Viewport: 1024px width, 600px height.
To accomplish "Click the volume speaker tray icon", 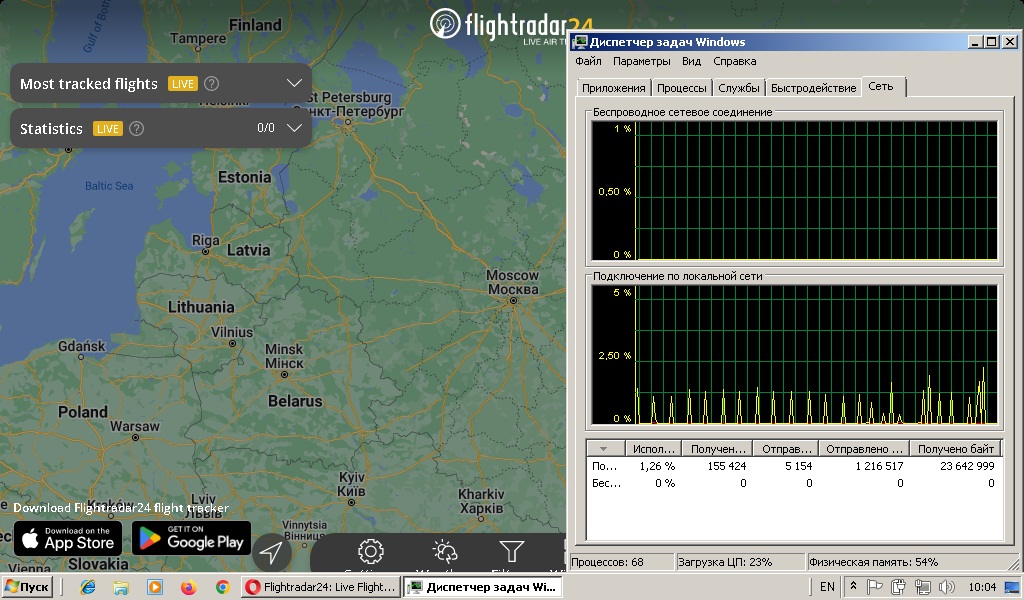I will [x=947, y=587].
